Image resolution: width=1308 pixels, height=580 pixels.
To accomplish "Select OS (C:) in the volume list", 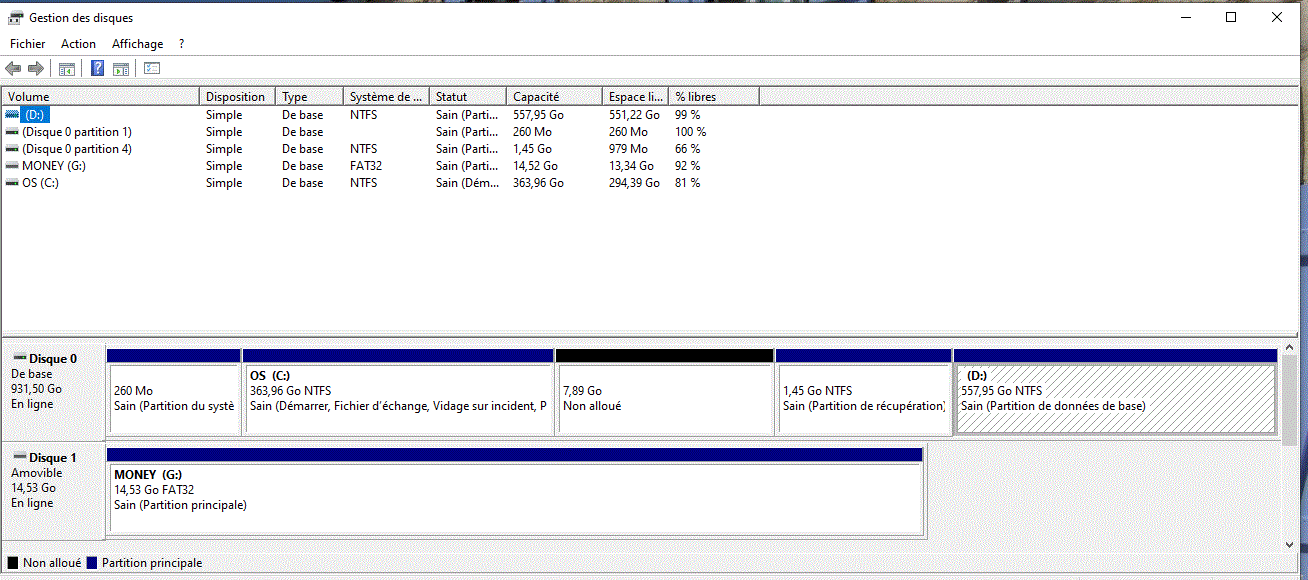I will click(40, 183).
